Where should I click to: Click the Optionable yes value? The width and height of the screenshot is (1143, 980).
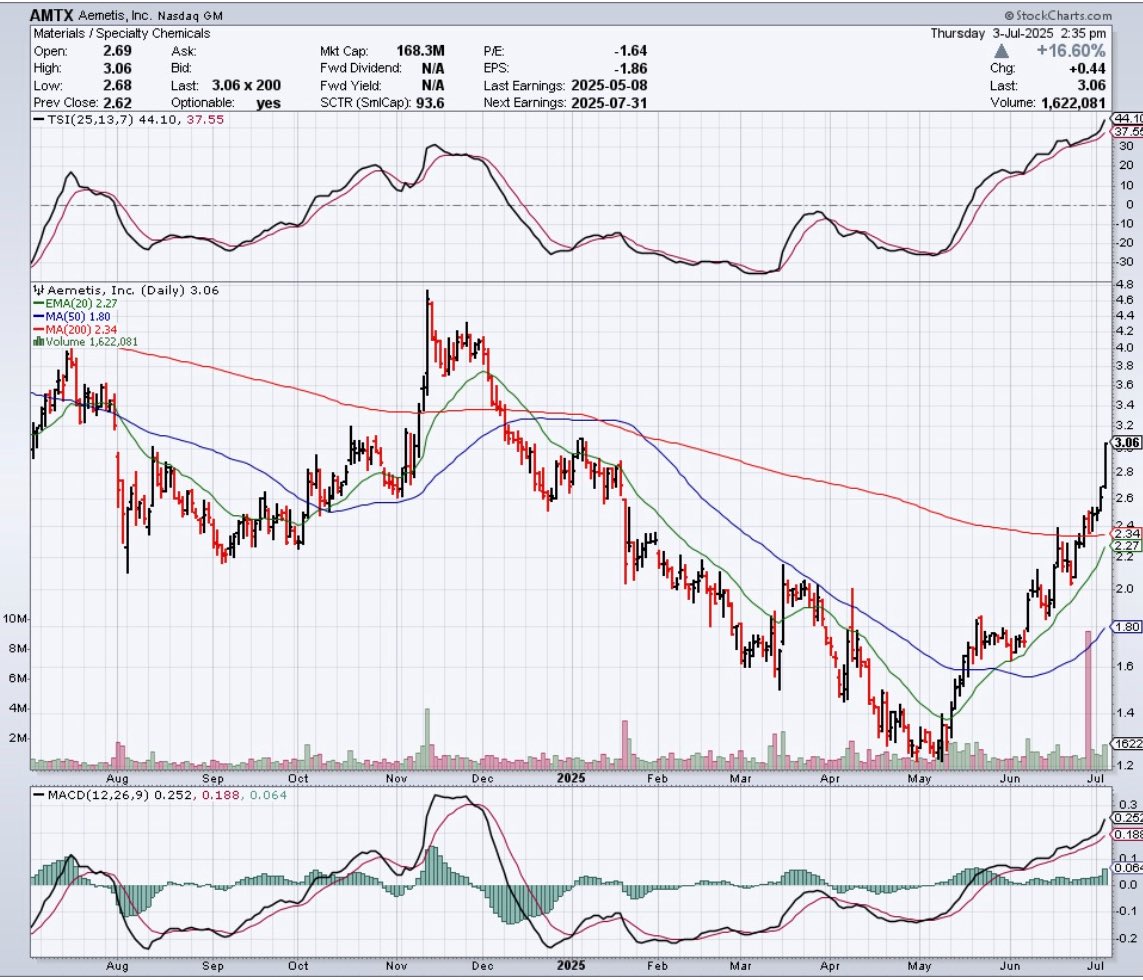click(268, 103)
